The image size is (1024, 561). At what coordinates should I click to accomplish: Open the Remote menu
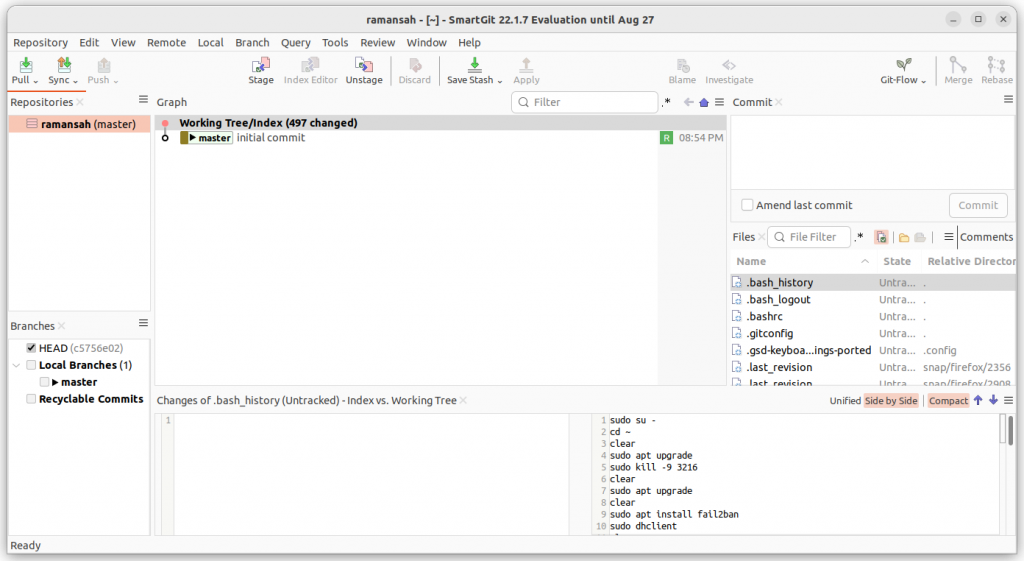[167, 42]
